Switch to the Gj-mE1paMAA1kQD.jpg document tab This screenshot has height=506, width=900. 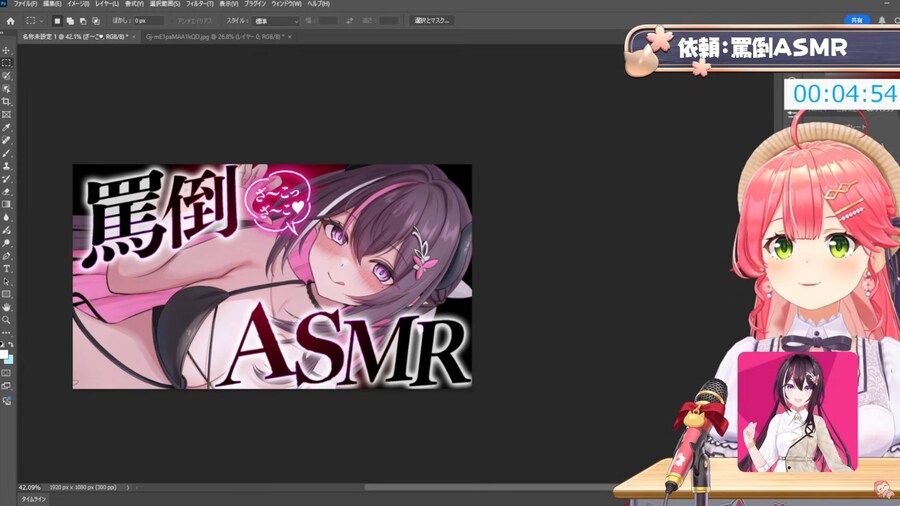point(215,37)
